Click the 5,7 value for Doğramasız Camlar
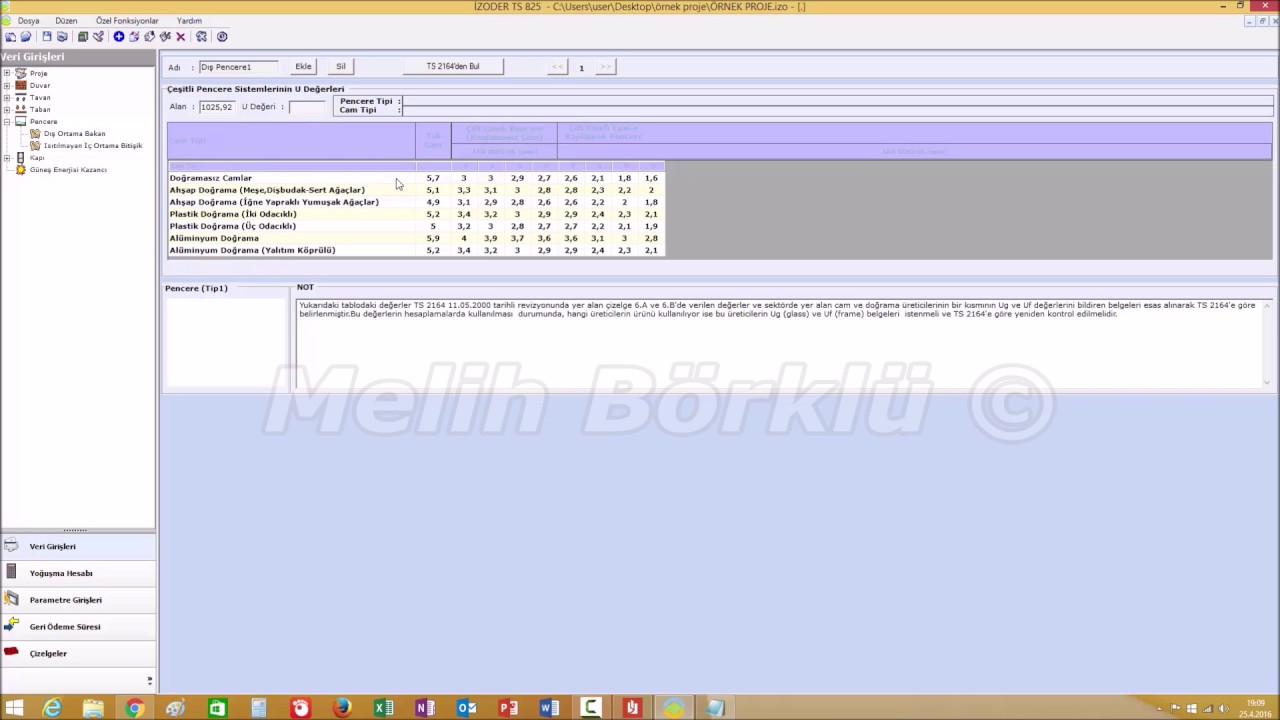This screenshot has width=1280, height=720. click(433, 178)
